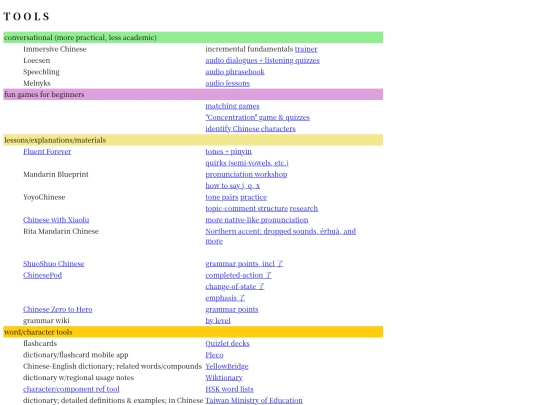Open the Wiktionary link
Screen dimensions: 540x405
click(x=224, y=377)
